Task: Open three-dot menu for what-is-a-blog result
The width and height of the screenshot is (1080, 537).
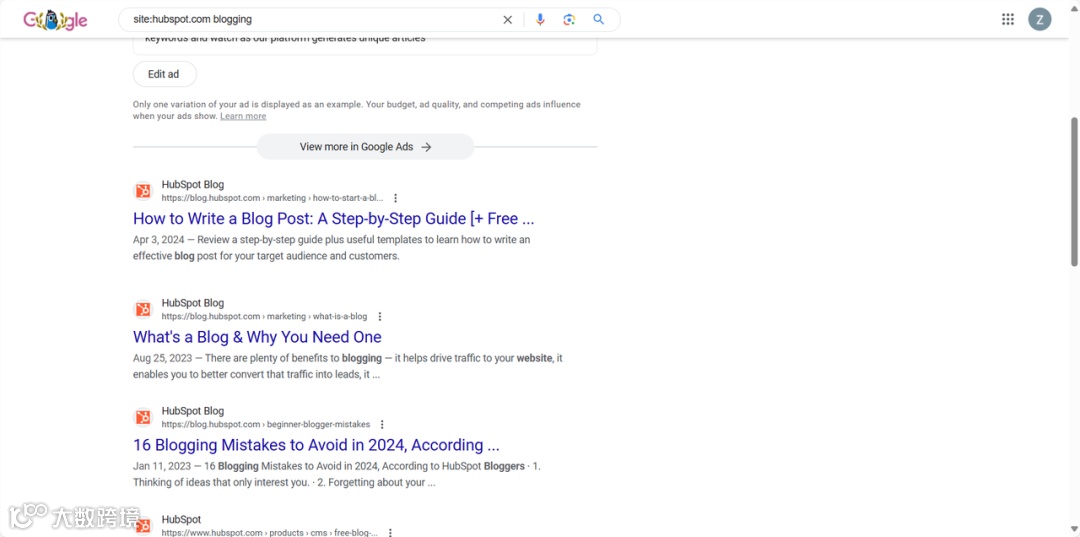Action: pos(380,317)
